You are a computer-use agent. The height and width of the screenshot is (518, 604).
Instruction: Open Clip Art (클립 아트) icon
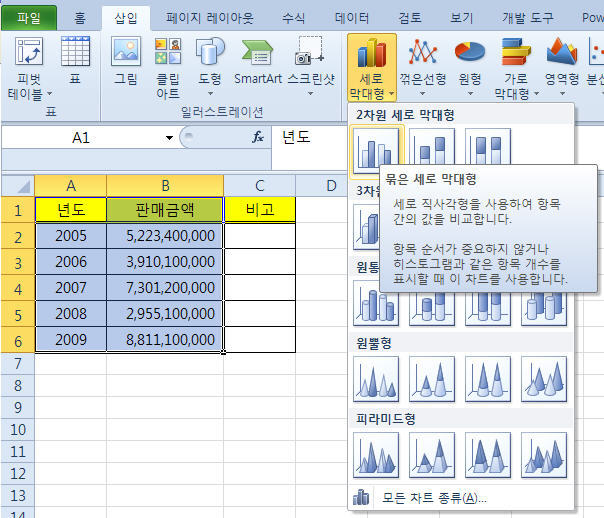168,54
